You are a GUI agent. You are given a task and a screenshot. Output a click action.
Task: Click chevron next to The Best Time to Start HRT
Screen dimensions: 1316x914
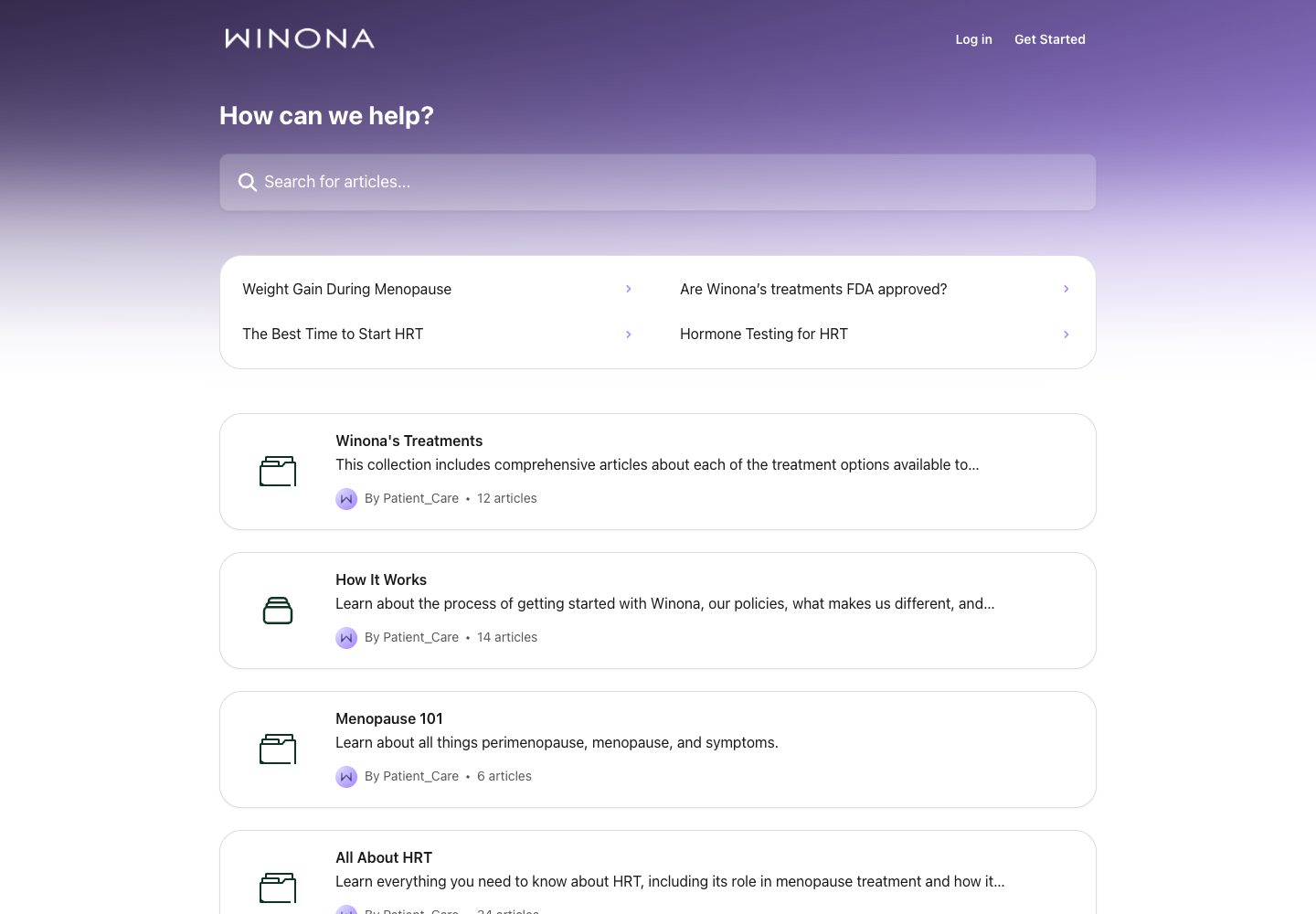click(629, 335)
